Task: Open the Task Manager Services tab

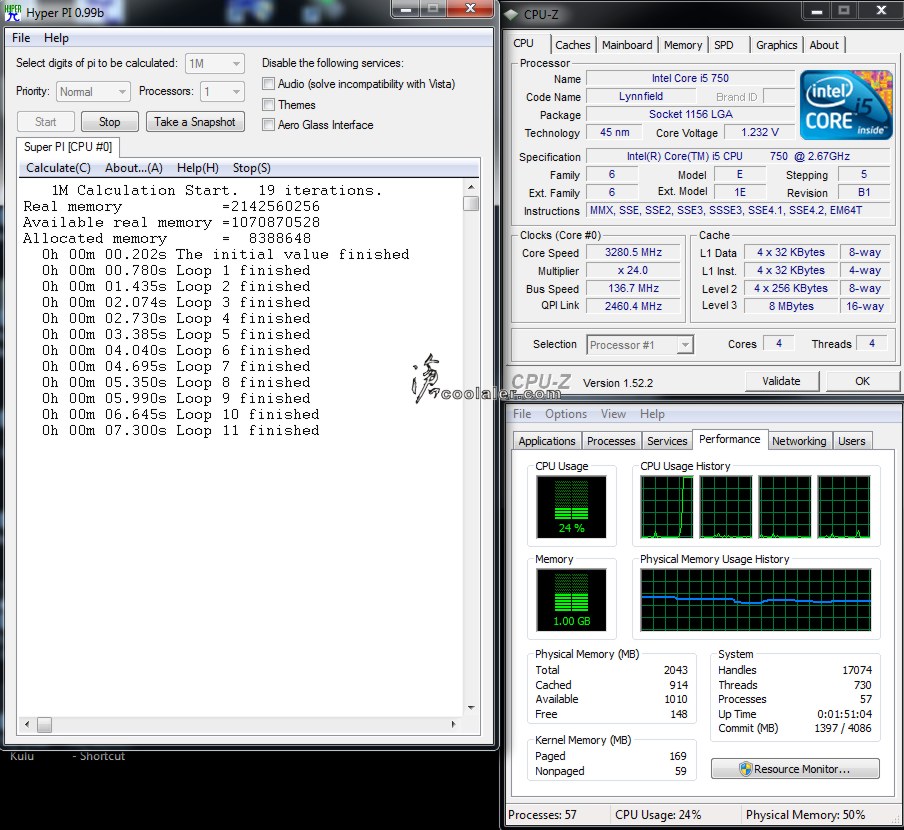Action: click(x=667, y=441)
